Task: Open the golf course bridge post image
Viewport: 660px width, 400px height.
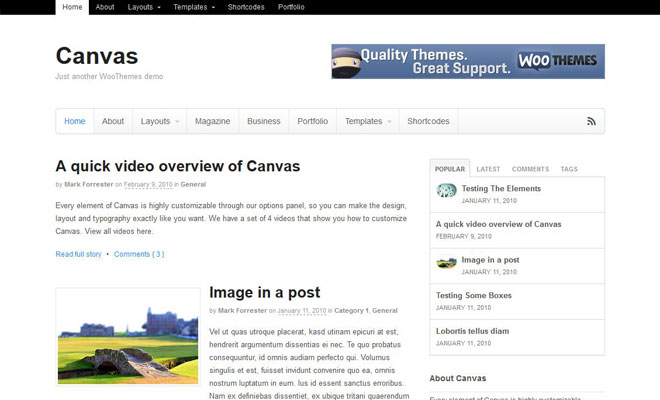Action: pyautogui.click(x=128, y=336)
